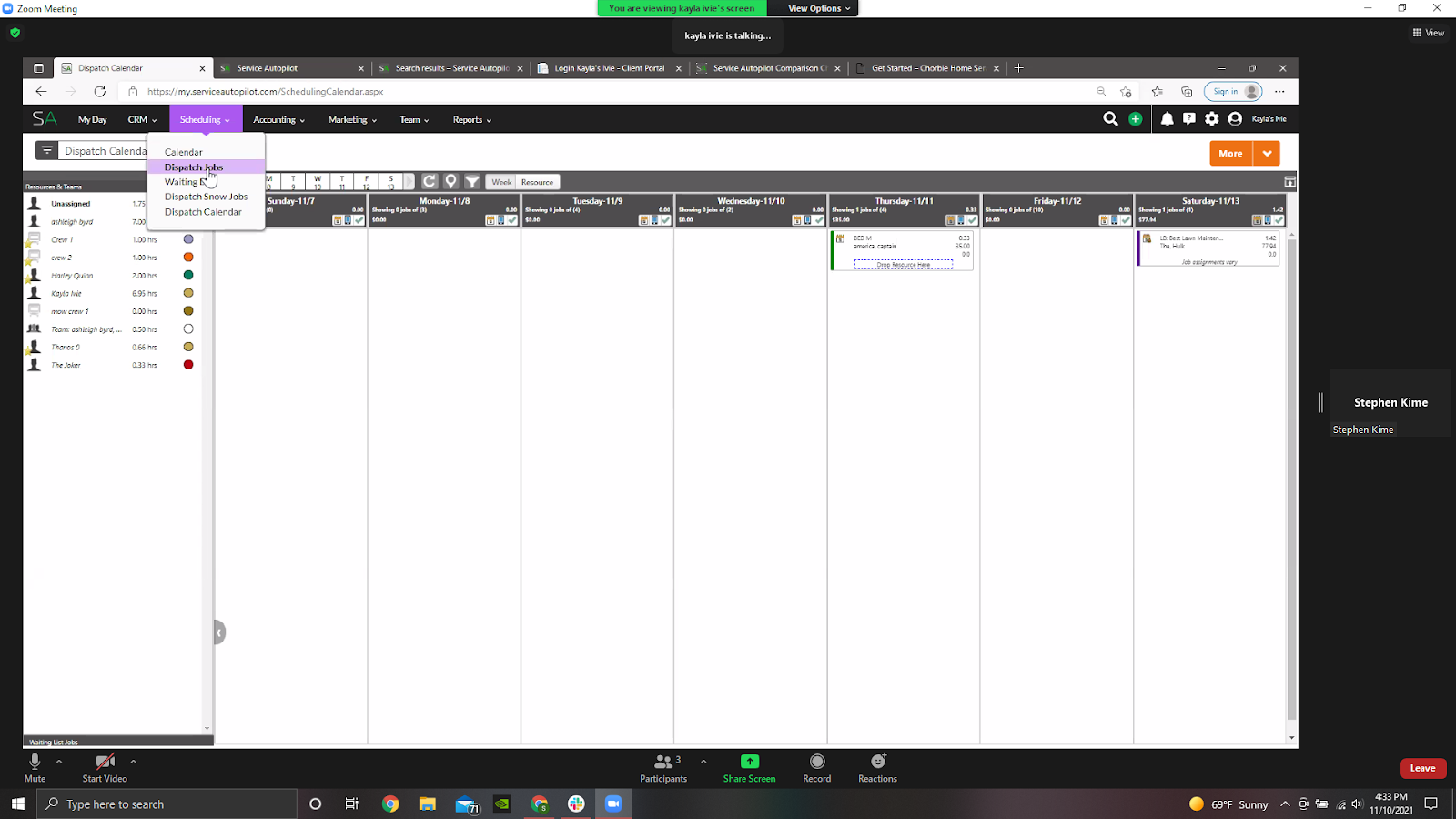1456x819 pixels.
Task: Start Video in Zoom
Action: click(x=105, y=766)
